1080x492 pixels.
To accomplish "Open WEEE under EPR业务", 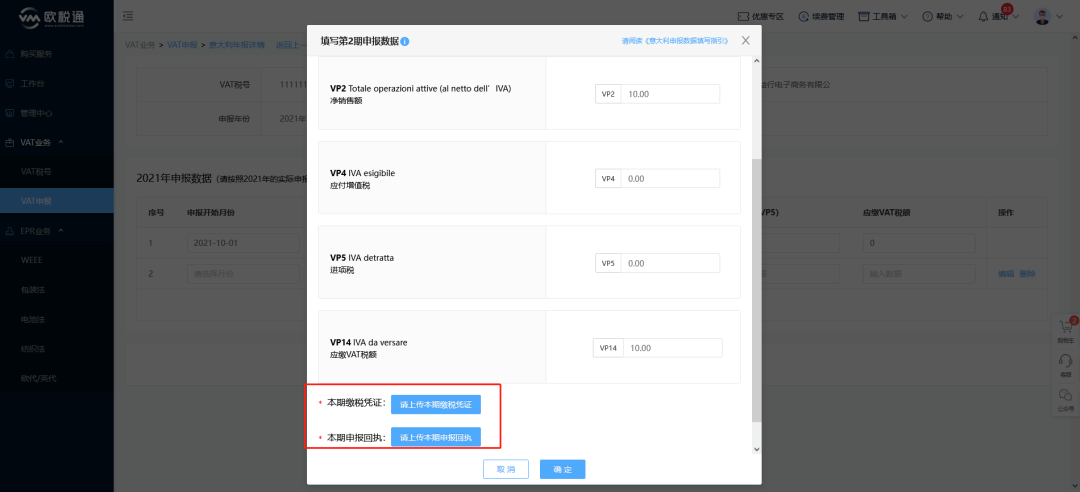I will (32, 259).
